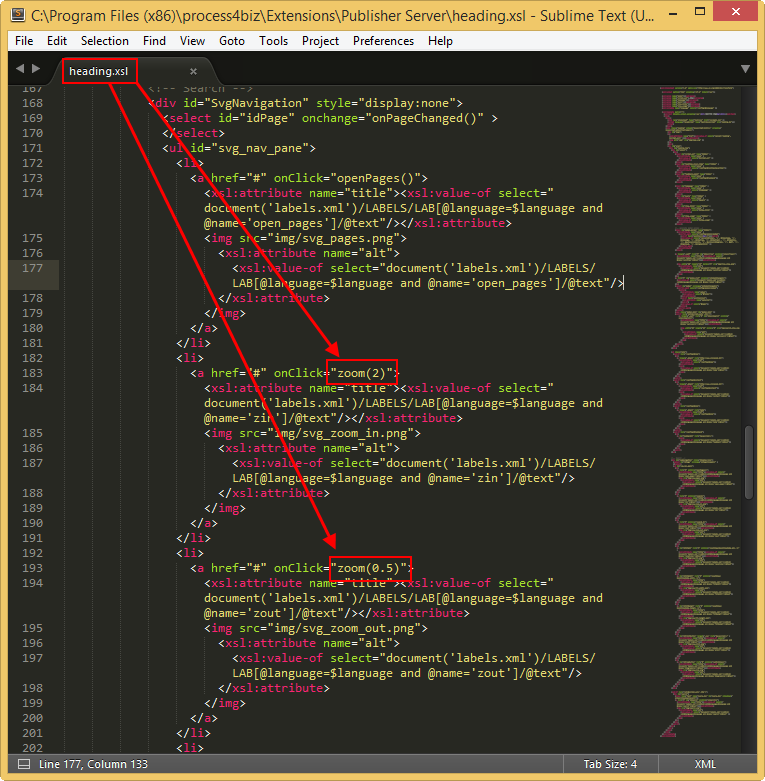Click line number 168 in gutter

click(x=32, y=103)
